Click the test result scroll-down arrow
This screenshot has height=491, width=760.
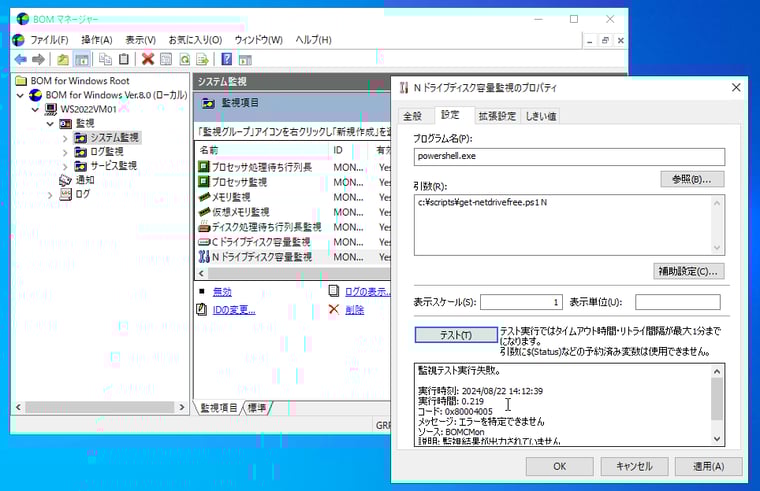click(717, 439)
